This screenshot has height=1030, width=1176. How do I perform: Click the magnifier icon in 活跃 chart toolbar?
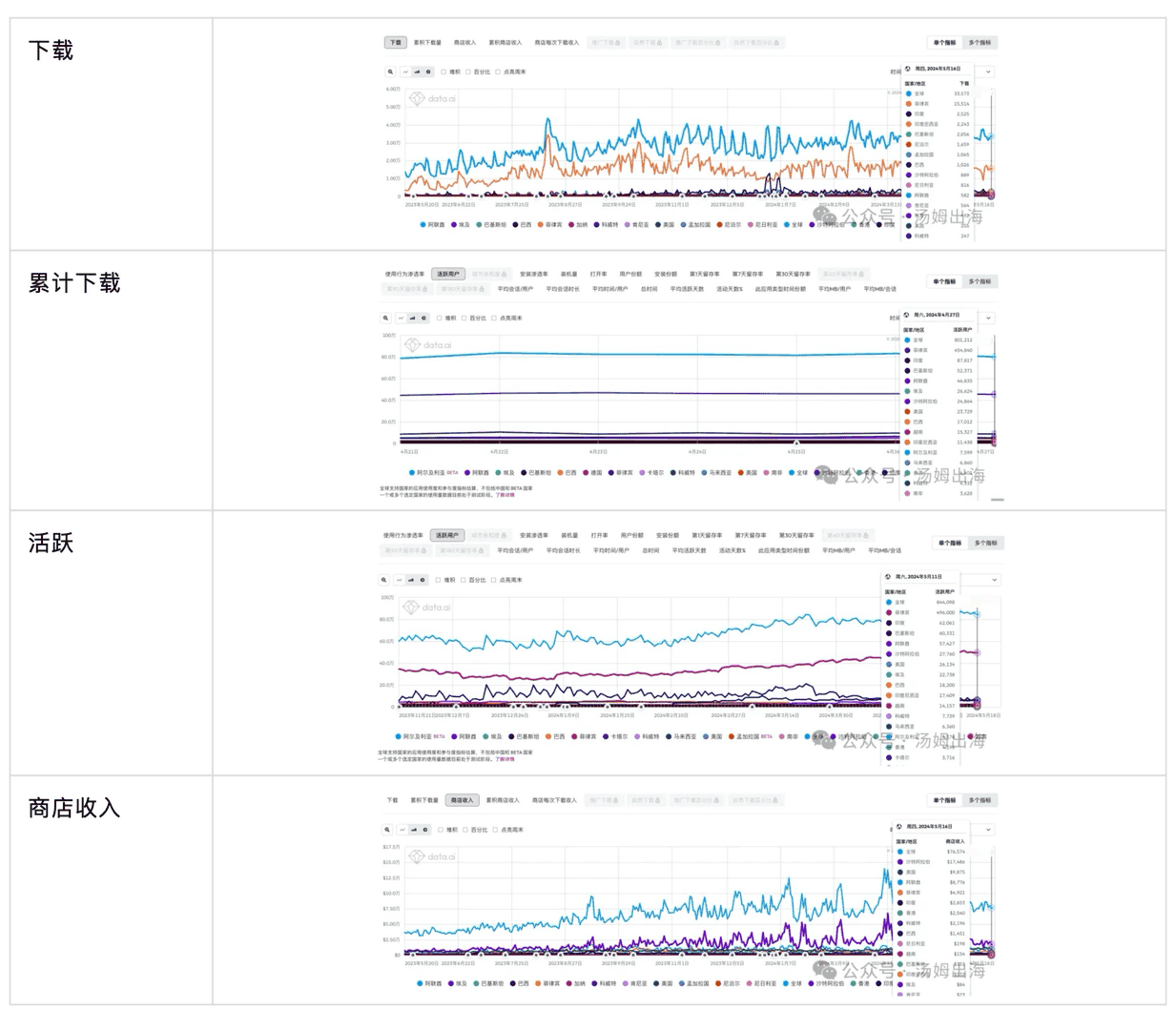coord(384,580)
